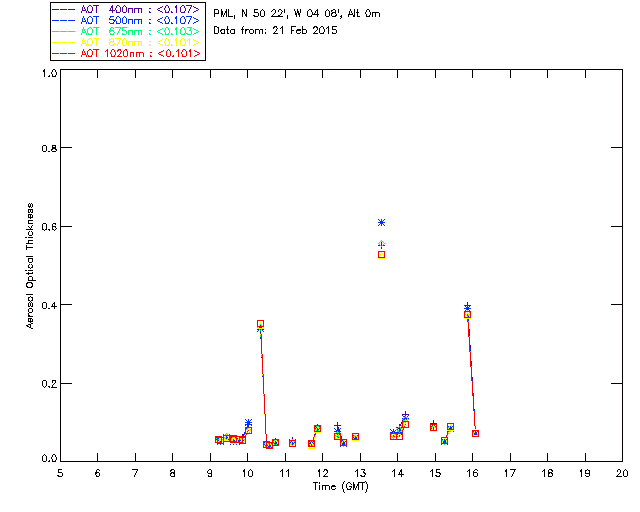The image size is (640, 512).
Task: Click the blue star marker at time 10
Action: click(x=248, y=423)
